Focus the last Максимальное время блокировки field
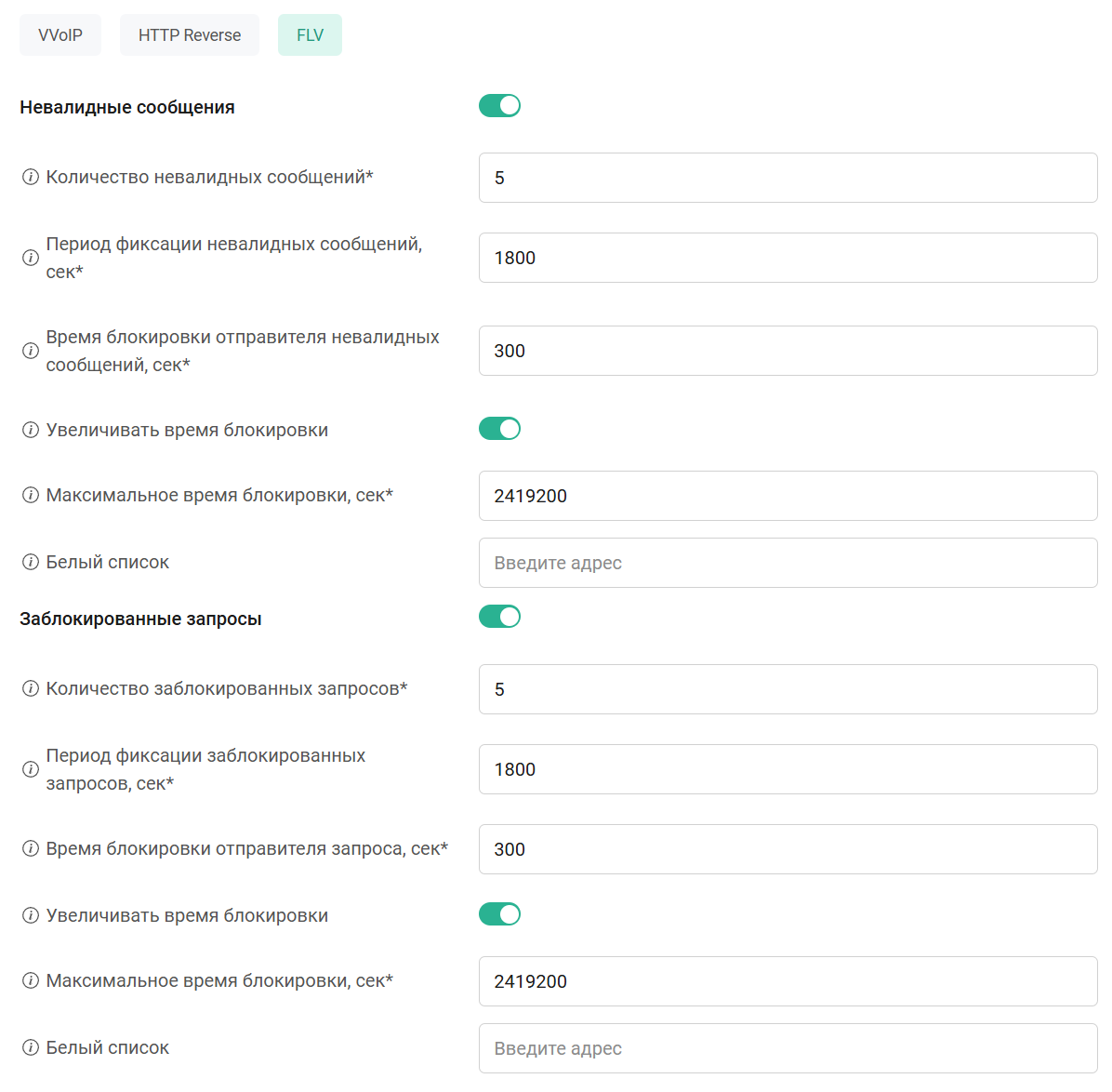Screen dimensions: 1112x1092 tap(788, 981)
